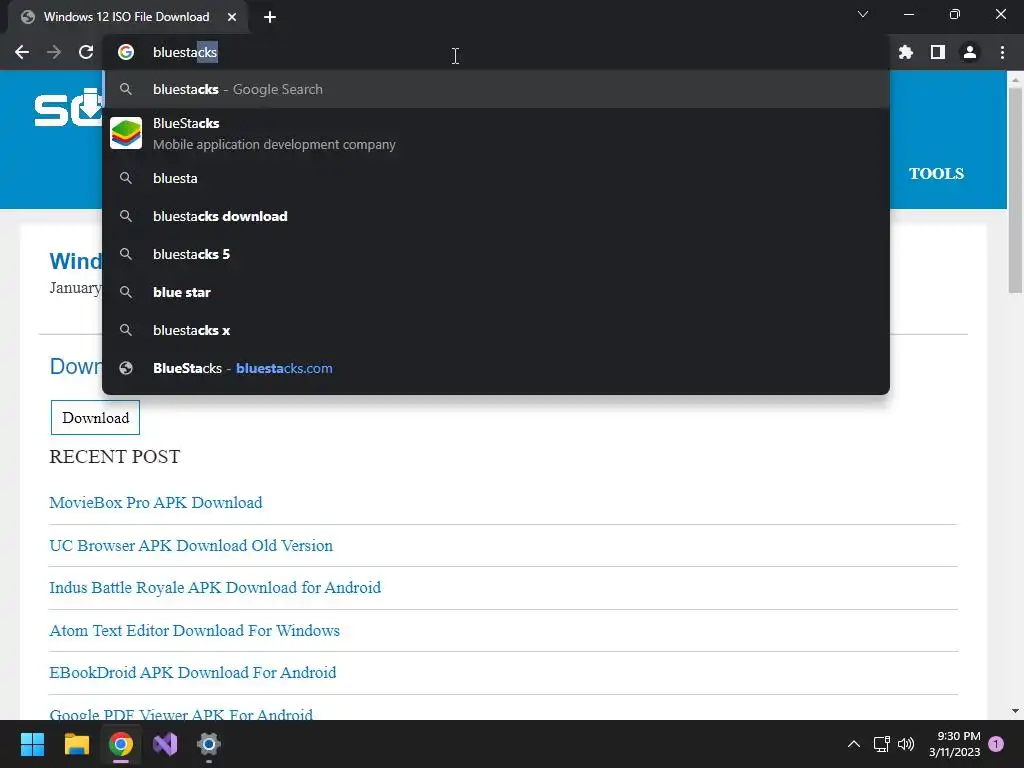Toggle the Chrome side panel icon

938,52
